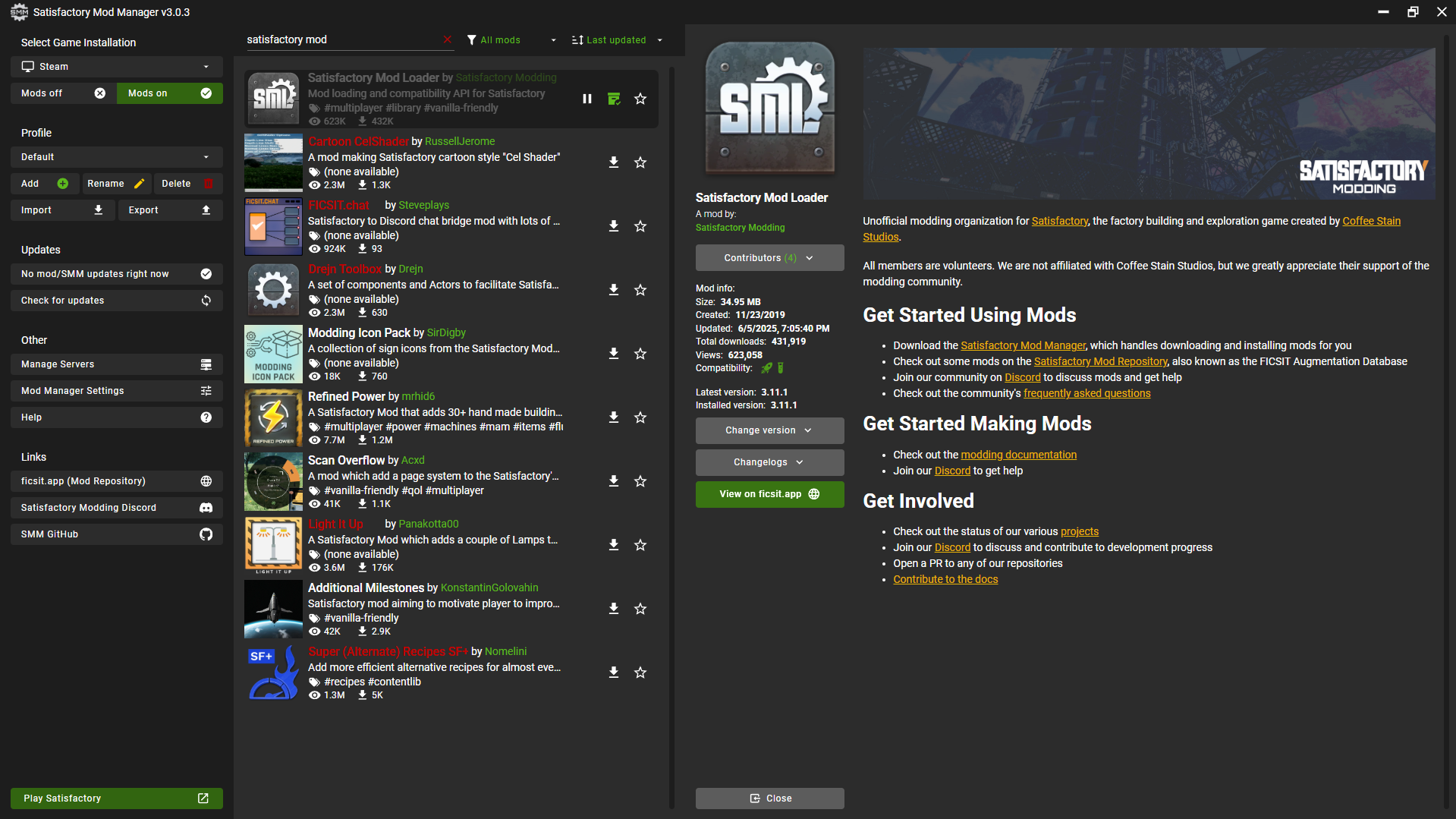This screenshot has width=1456, height=819.
Task: Open Mod Manager Settings
Action: 117,391
